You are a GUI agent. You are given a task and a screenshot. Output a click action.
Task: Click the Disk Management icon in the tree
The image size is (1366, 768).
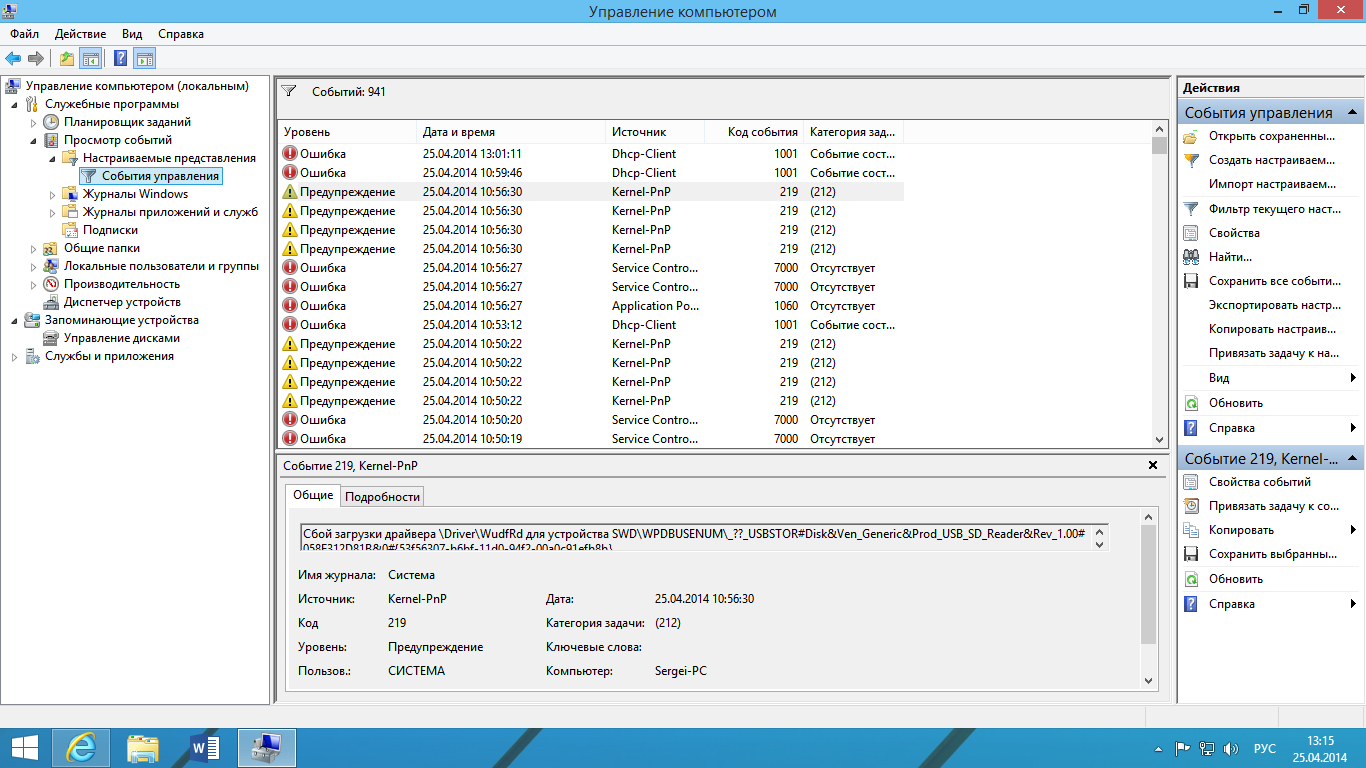click(51, 338)
